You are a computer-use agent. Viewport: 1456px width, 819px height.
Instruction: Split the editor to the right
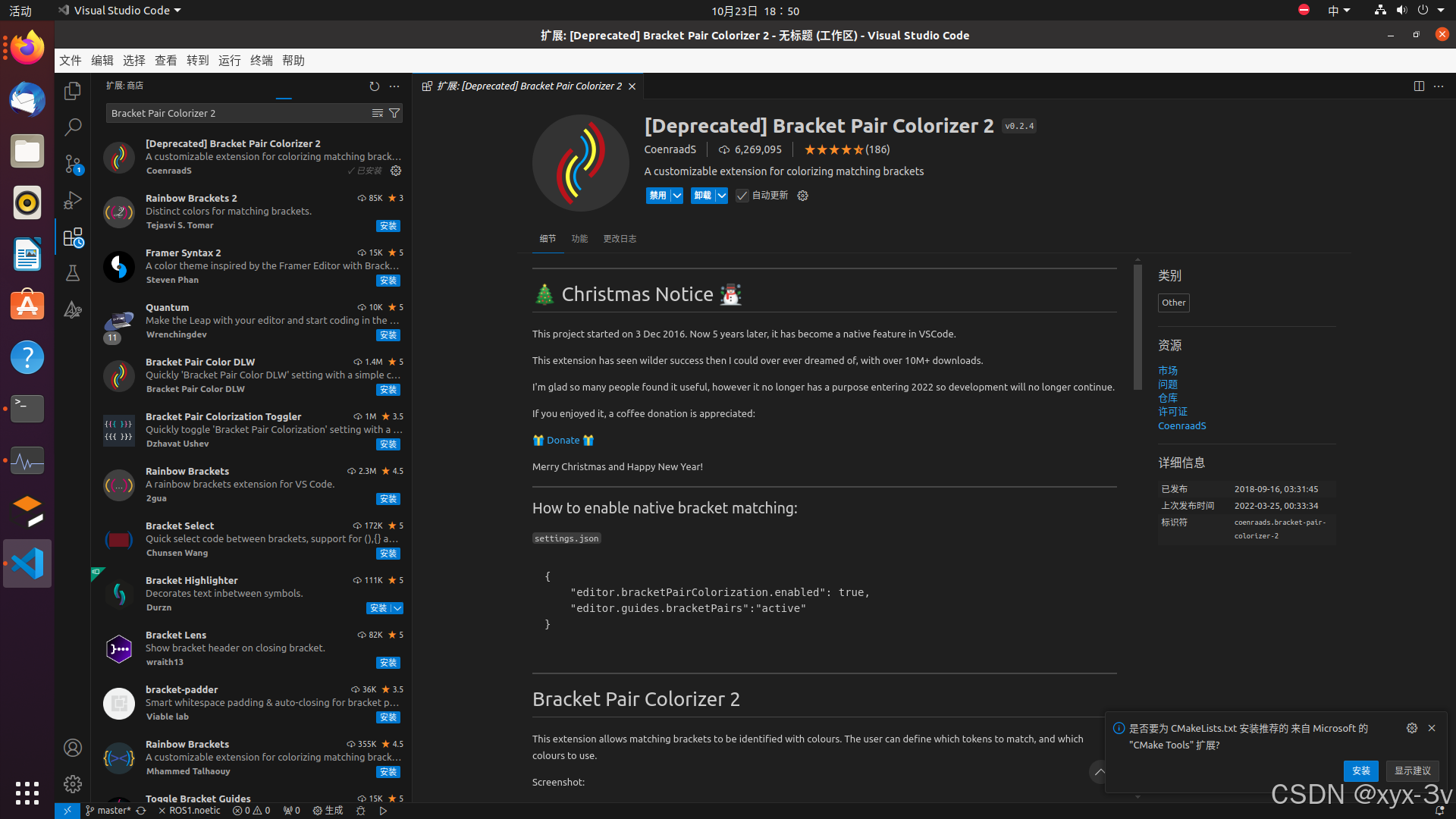(x=1419, y=86)
